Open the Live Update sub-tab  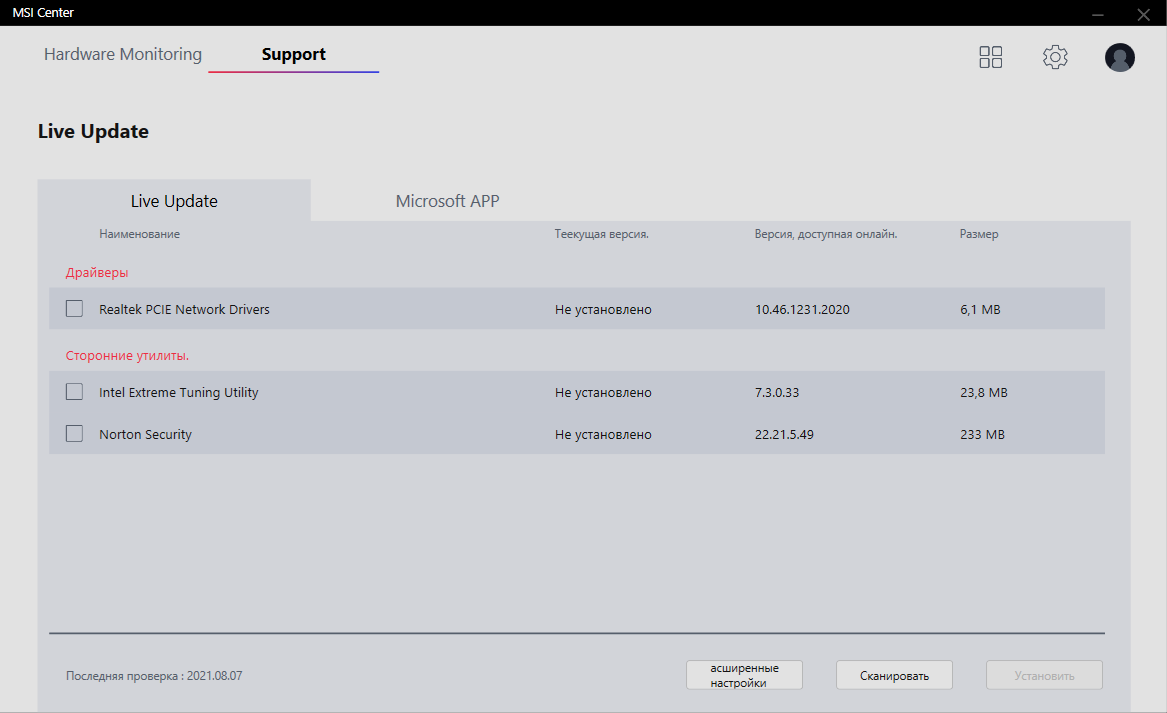[x=174, y=200]
